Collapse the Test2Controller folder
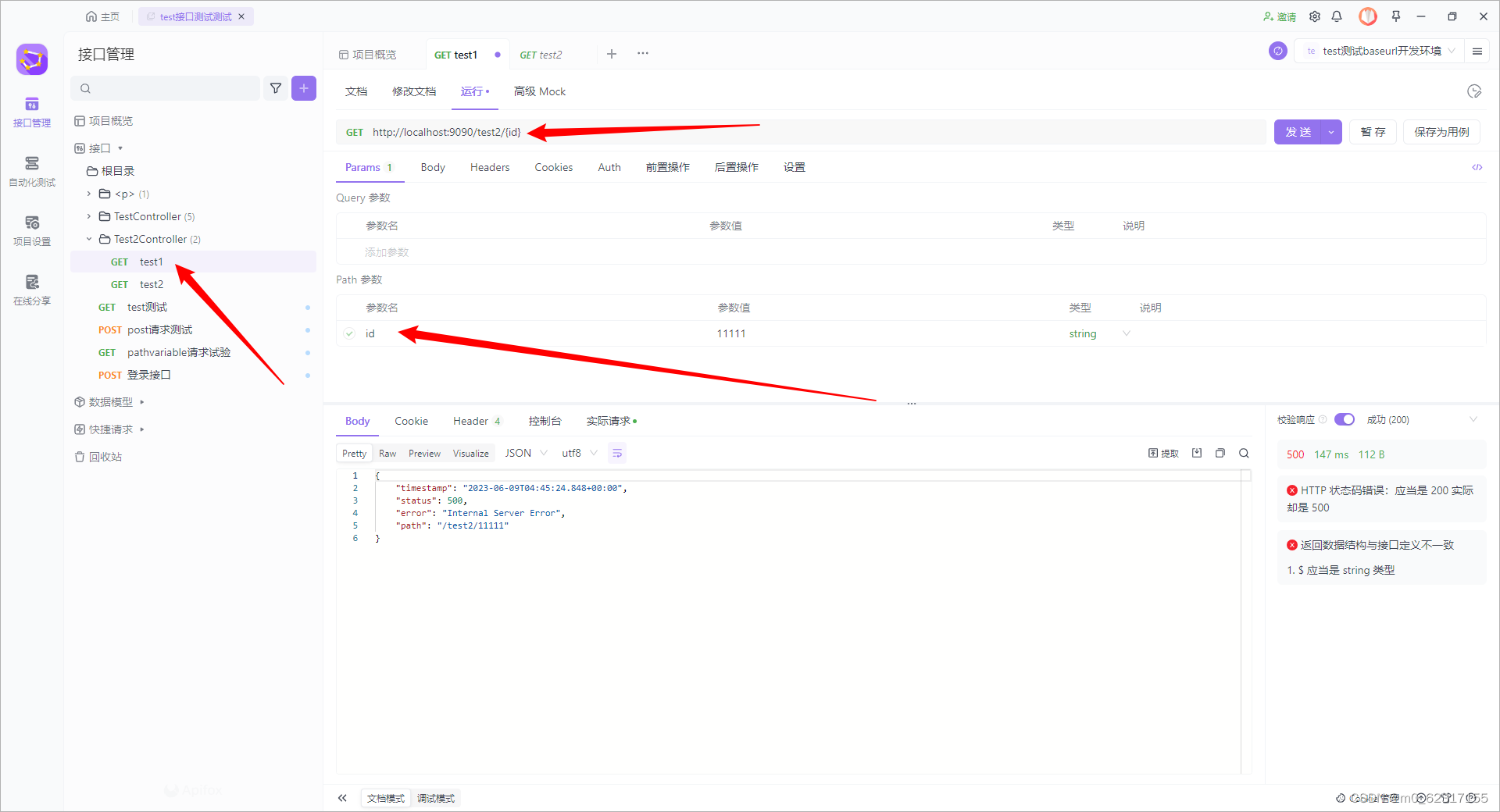The width and height of the screenshot is (1500, 812). (89, 239)
